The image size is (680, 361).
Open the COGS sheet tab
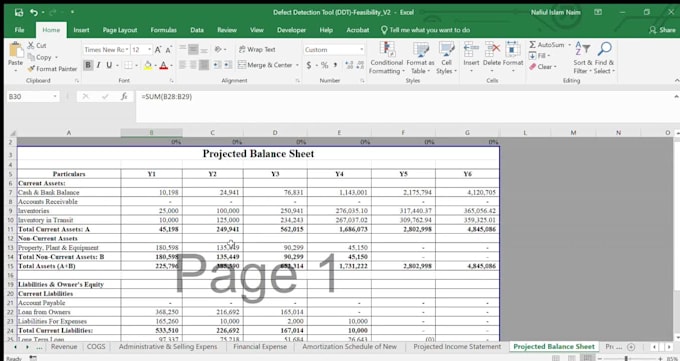(x=96, y=346)
